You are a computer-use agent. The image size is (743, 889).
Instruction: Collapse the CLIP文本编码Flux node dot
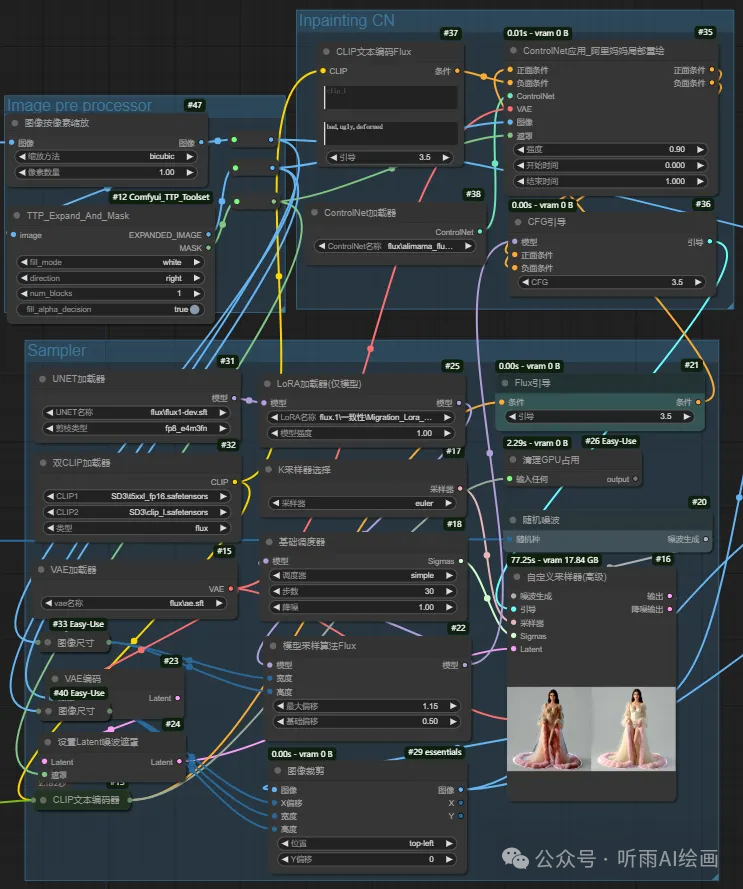click(326, 52)
